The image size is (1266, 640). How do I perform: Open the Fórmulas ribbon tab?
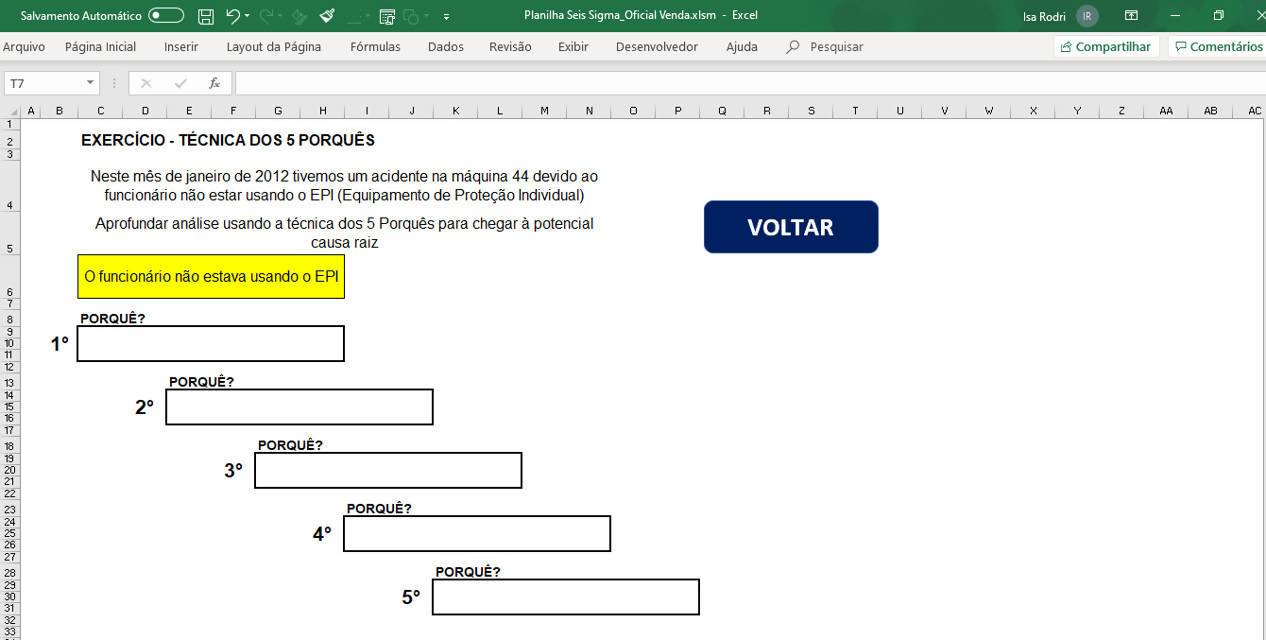pos(375,47)
